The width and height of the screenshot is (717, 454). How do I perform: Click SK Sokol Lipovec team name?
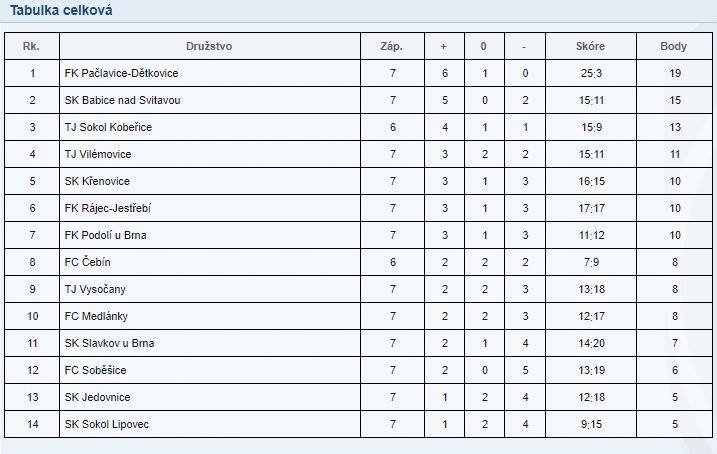click(107, 424)
